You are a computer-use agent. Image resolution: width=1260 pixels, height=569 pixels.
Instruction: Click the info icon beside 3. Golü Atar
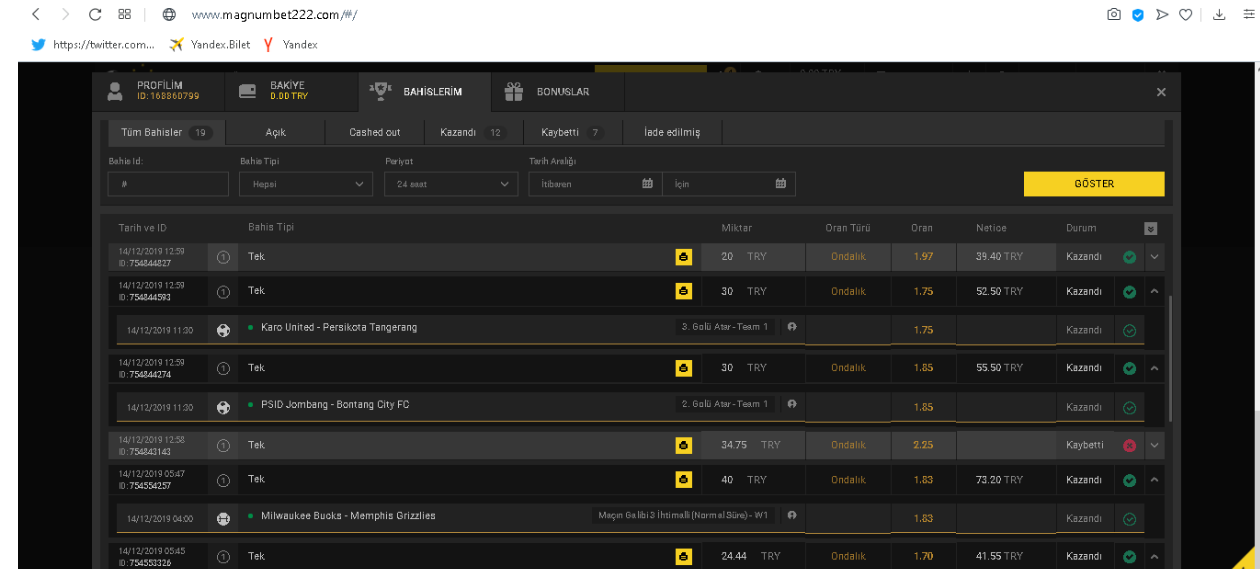click(x=792, y=327)
